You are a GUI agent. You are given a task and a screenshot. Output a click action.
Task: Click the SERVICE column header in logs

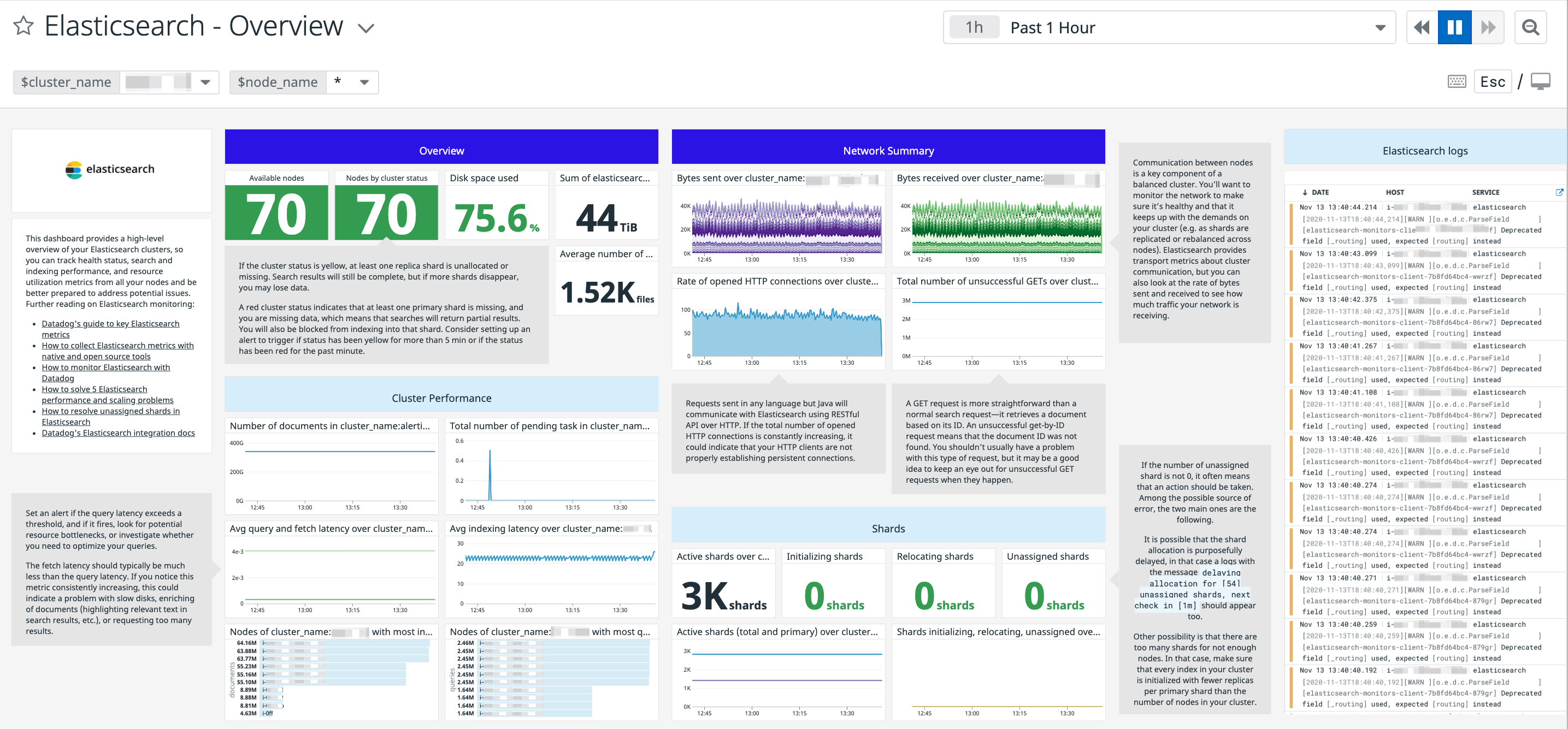pos(1485,192)
